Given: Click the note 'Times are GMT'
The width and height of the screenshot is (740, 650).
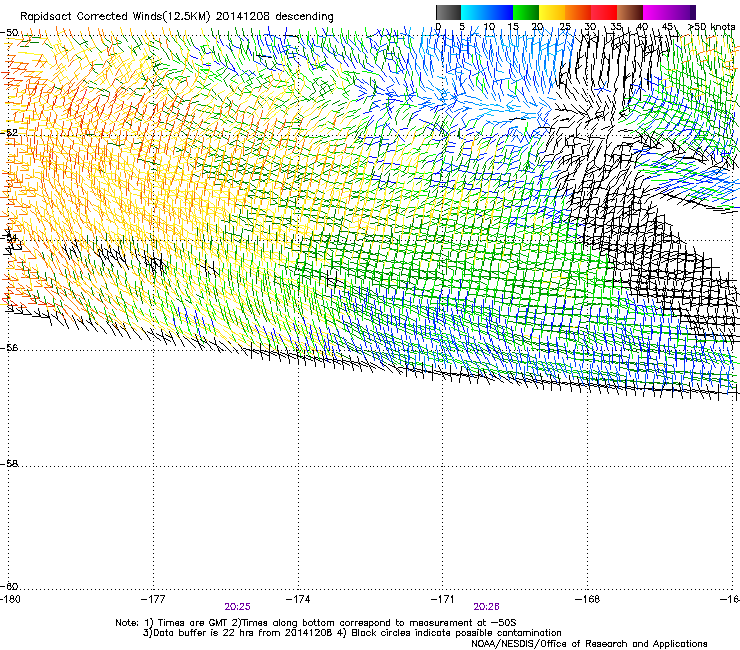Looking at the screenshot, I should pyautogui.click(x=193, y=623).
